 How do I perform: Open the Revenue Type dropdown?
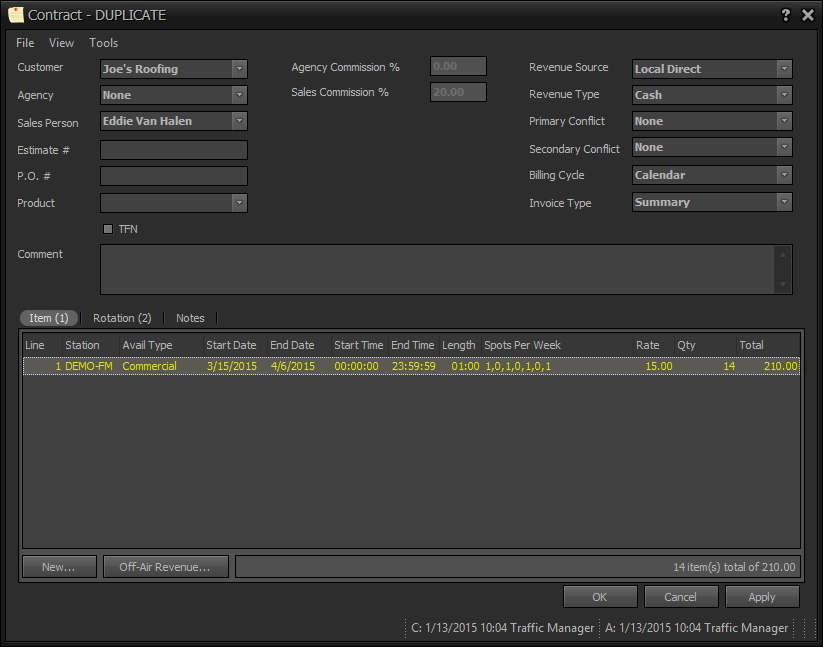click(x=784, y=95)
